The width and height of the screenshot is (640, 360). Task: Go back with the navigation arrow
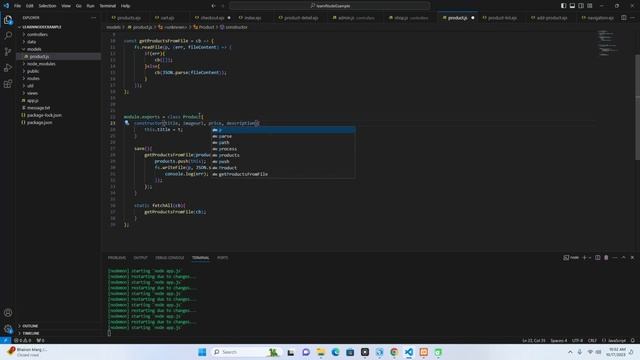(213, 6)
